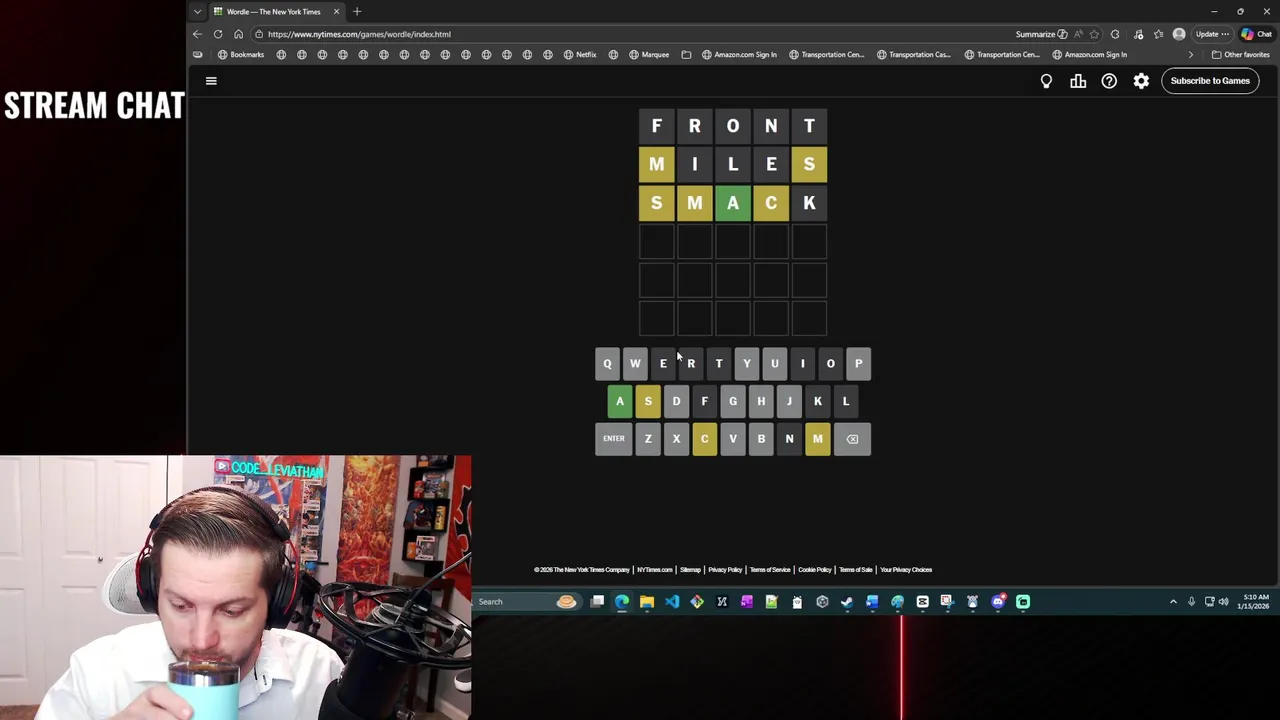The image size is (1280, 720).
Task: Tap the U key on Wordle keyboard
Action: pyautogui.click(x=775, y=364)
